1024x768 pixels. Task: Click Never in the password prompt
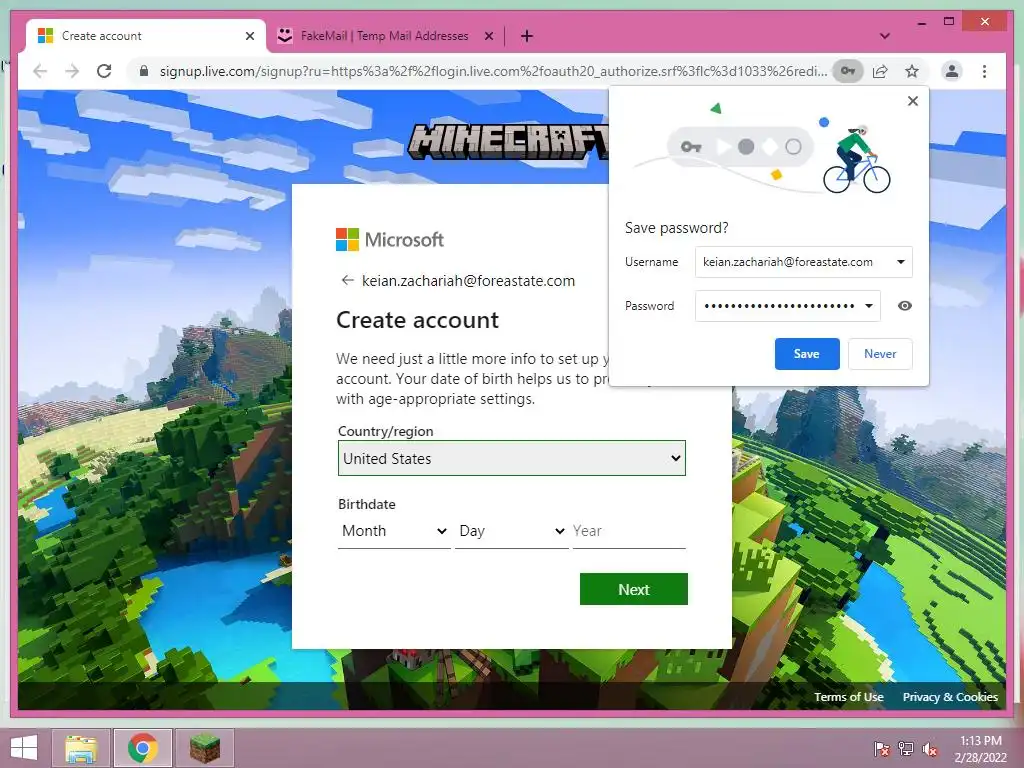coord(880,354)
